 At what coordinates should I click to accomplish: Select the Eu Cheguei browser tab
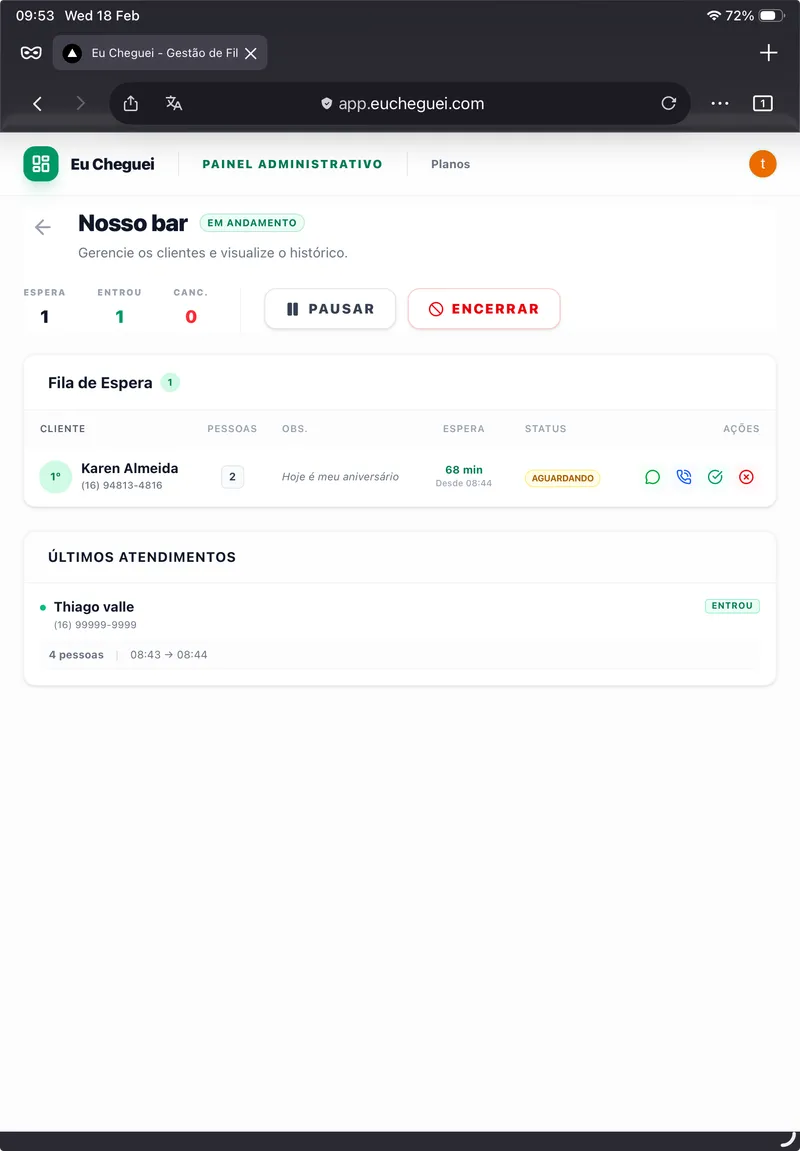point(155,52)
